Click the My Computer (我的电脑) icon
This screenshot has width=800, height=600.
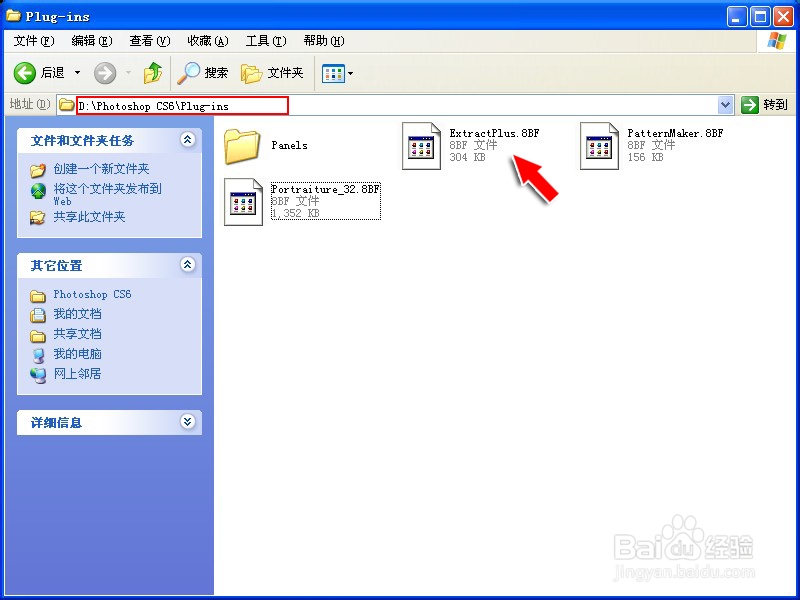coord(38,356)
